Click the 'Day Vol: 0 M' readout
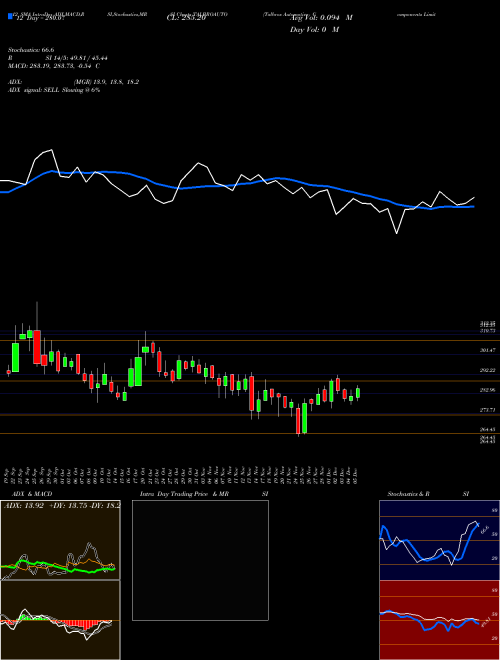 314,30
